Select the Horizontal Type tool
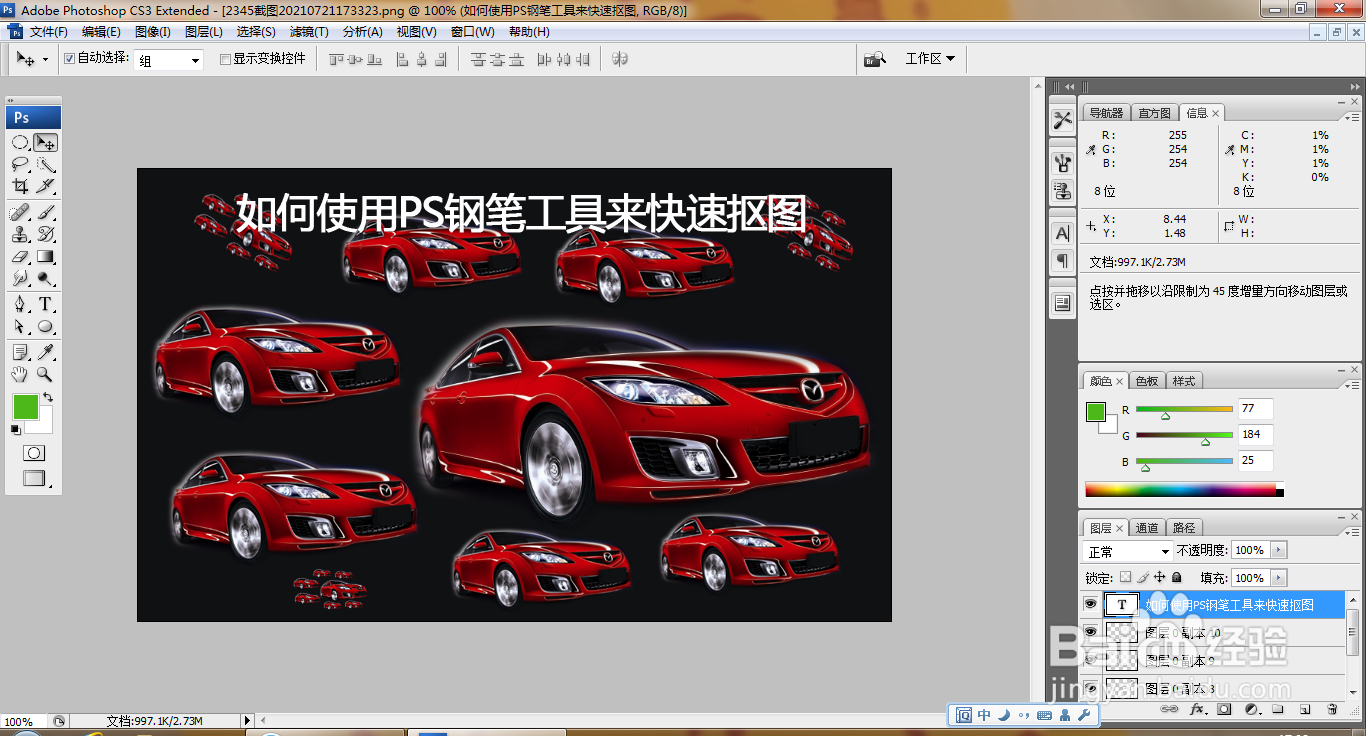This screenshot has width=1366, height=736. [45, 305]
